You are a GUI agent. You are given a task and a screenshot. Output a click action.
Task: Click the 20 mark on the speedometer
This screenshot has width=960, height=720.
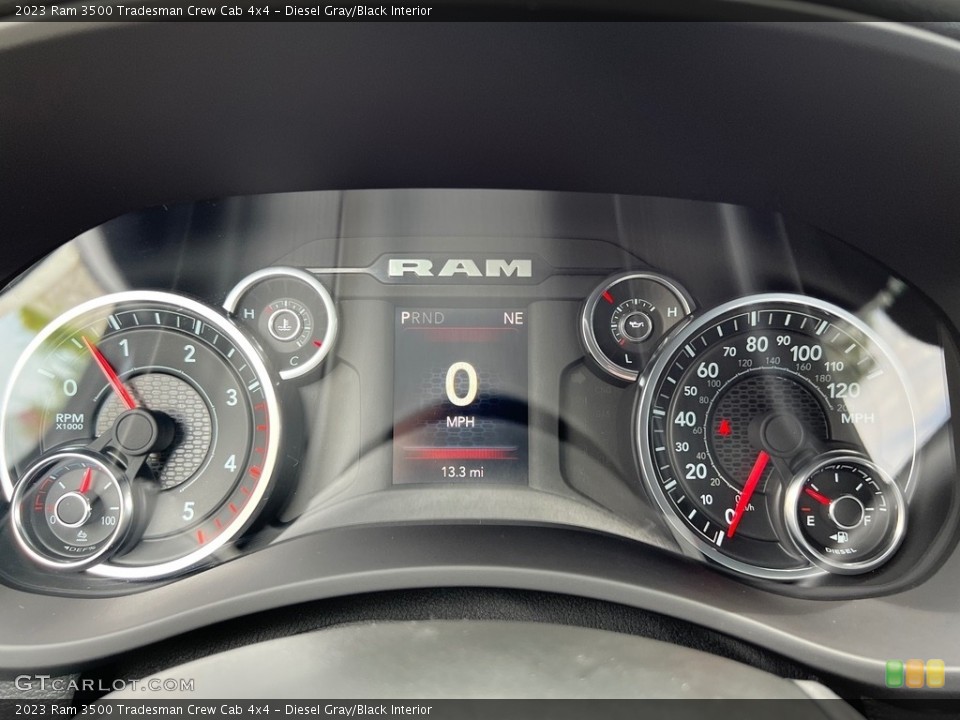coord(696,471)
